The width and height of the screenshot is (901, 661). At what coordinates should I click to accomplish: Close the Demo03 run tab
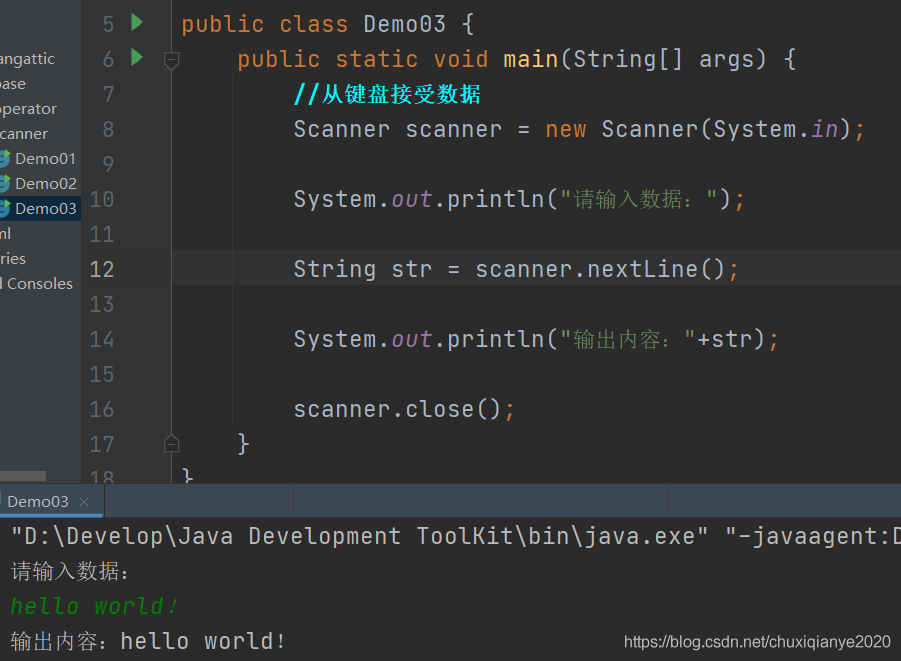coord(84,502)
